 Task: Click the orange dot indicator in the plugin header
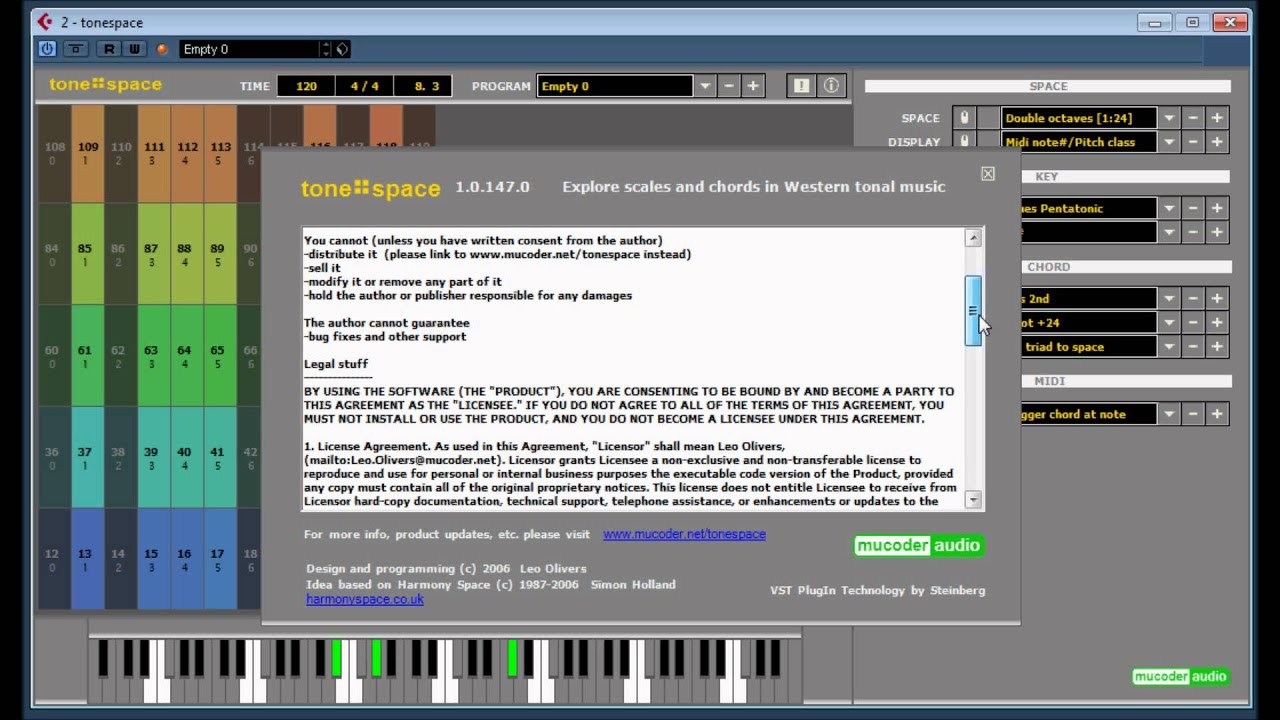click(162, 49)
